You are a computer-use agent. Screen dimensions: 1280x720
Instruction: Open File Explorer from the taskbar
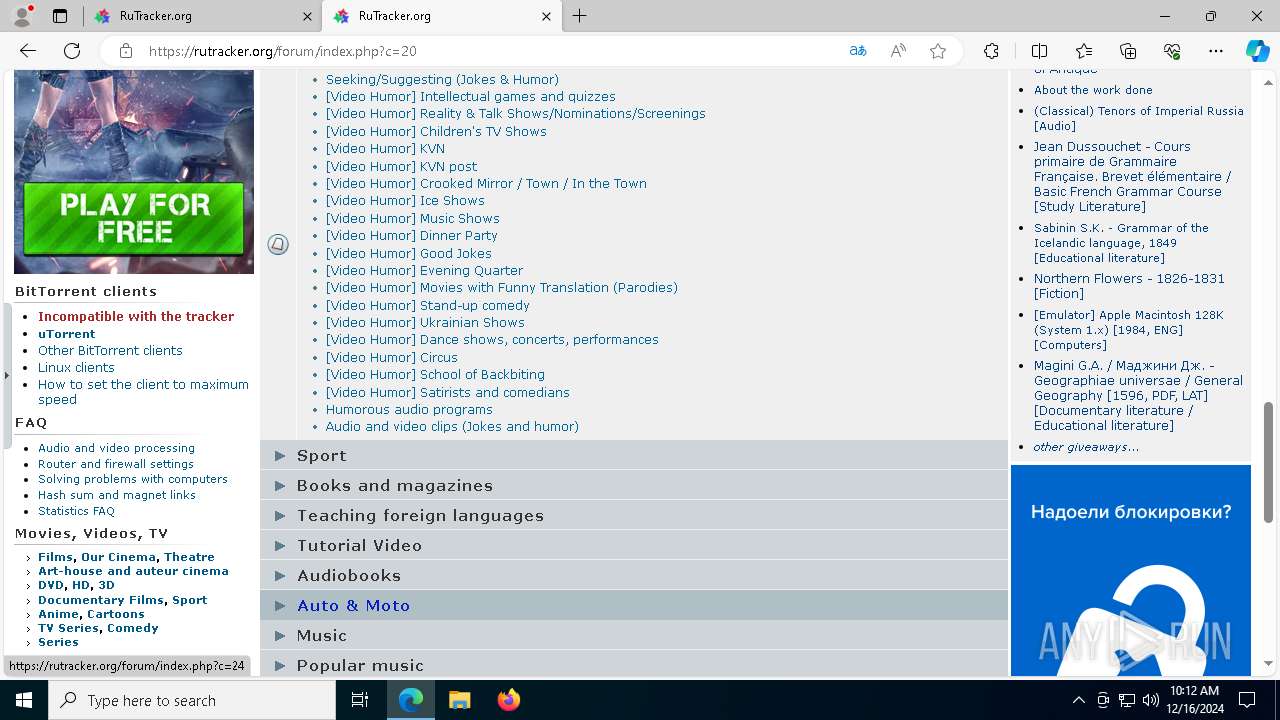click(x=459, y=700)
